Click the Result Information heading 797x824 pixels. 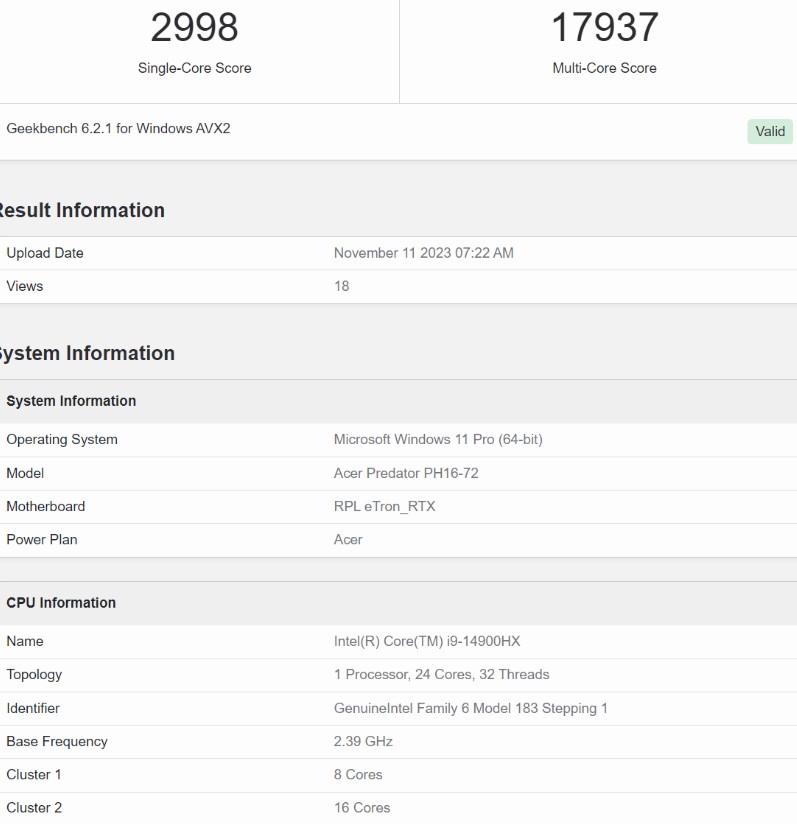(80, 210)
